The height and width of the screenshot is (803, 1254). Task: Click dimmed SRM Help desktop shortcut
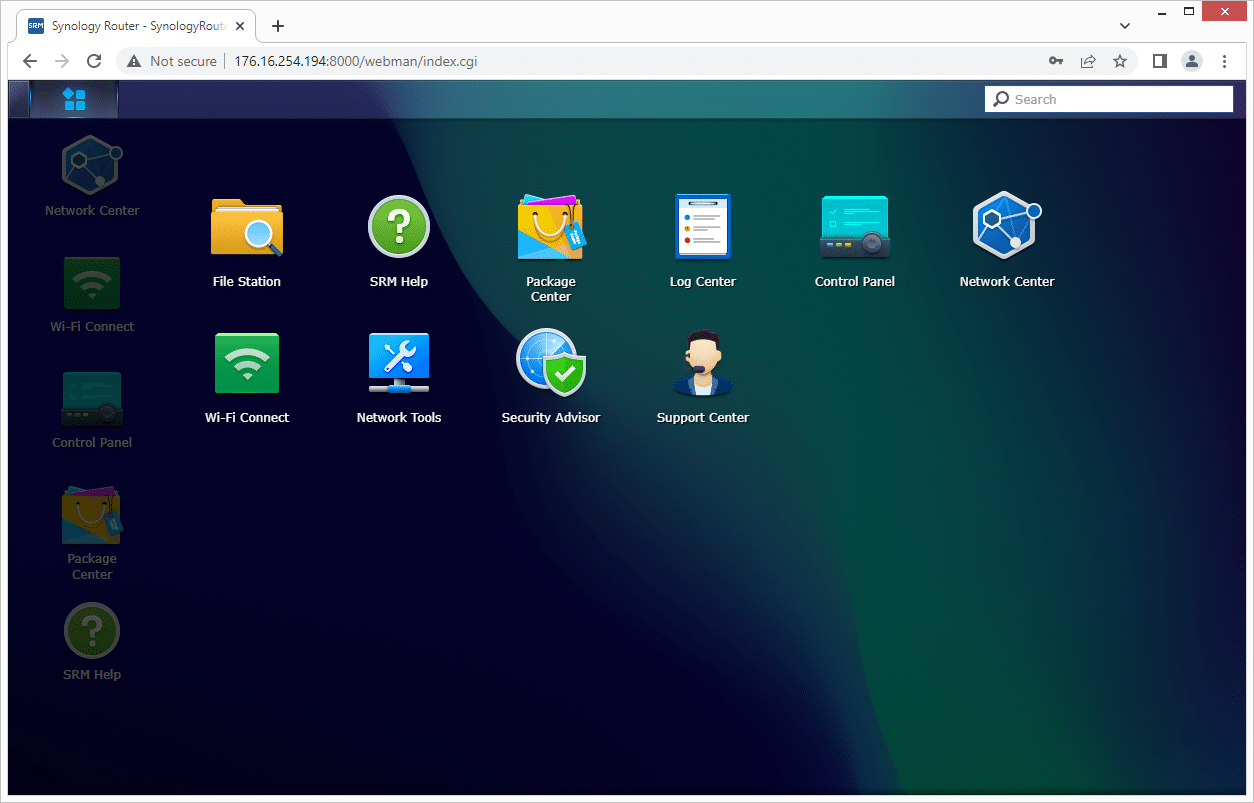[92, 641]
